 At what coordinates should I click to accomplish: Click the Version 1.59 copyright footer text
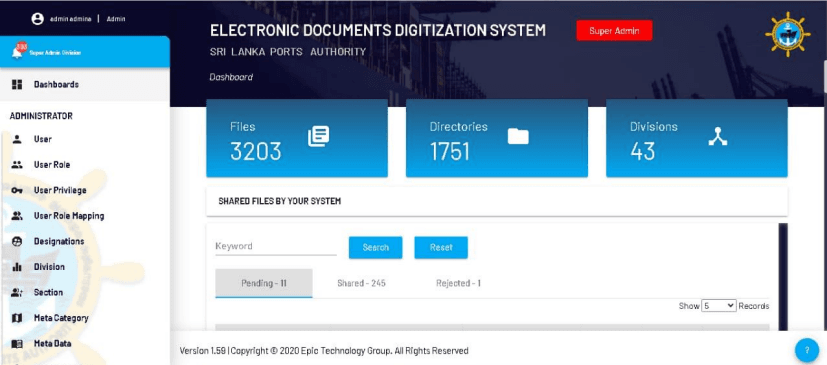click(x=324, y=351)
